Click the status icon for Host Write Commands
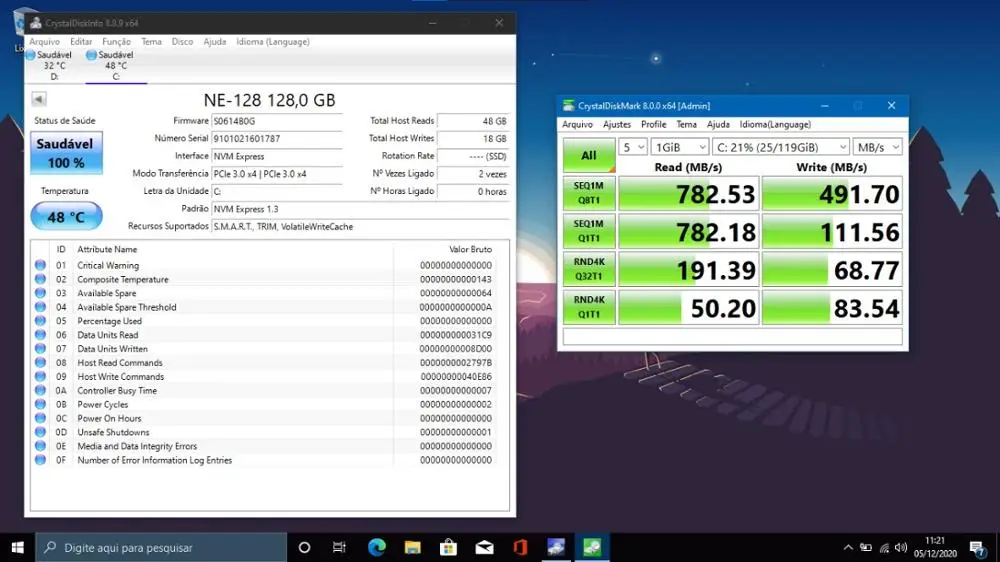This screenshot has width=1000, height=562. (x=40, y=376)
